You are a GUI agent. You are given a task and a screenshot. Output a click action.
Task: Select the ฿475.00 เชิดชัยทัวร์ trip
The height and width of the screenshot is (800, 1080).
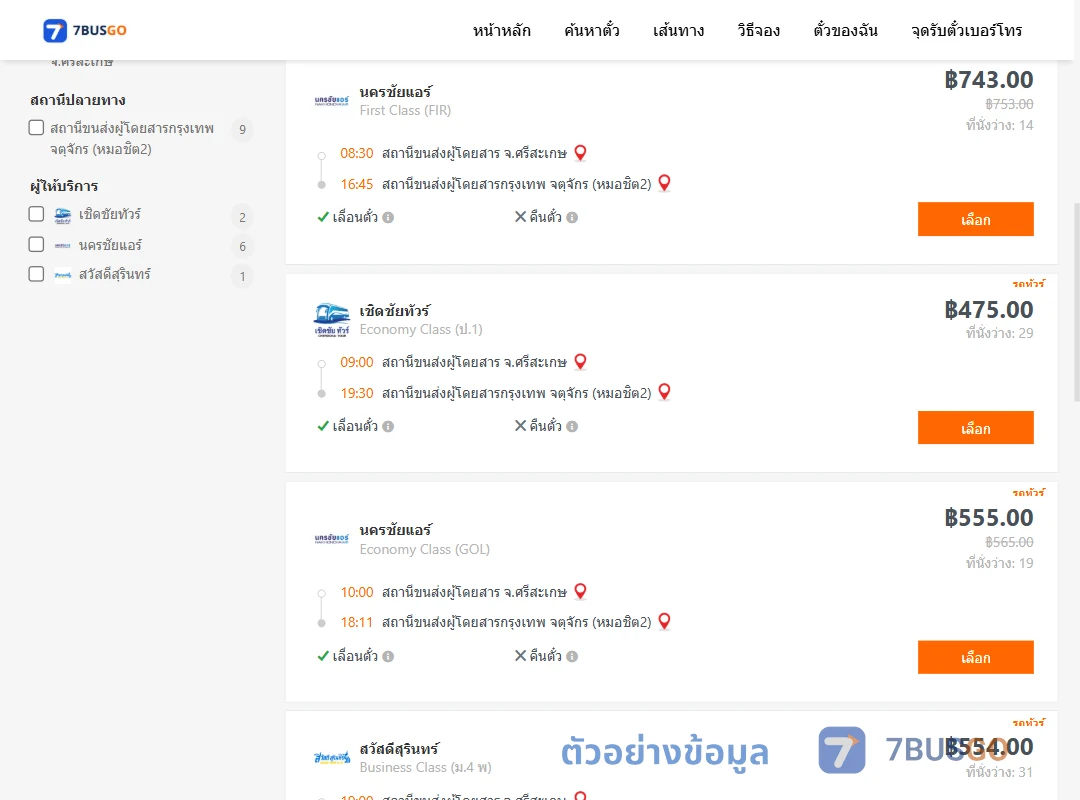tap(975, 428)
